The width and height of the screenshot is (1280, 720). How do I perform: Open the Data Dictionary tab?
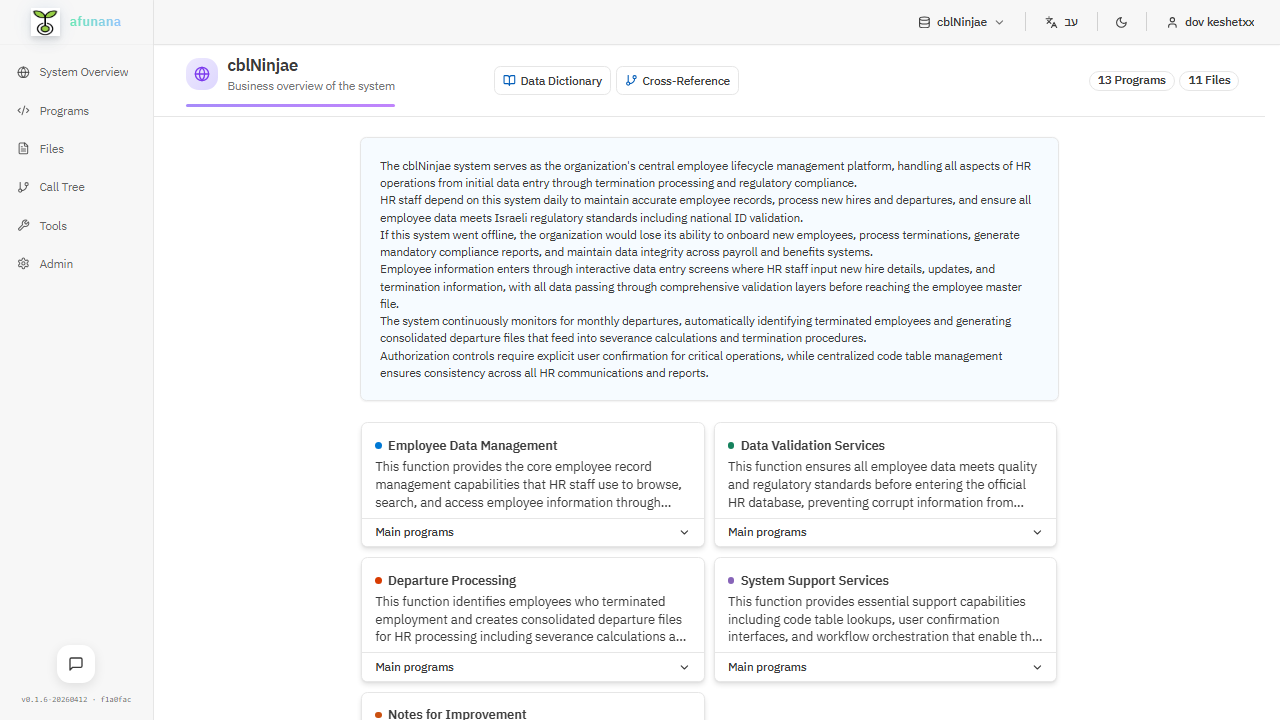pyautogui.click(x=552, y=80)
